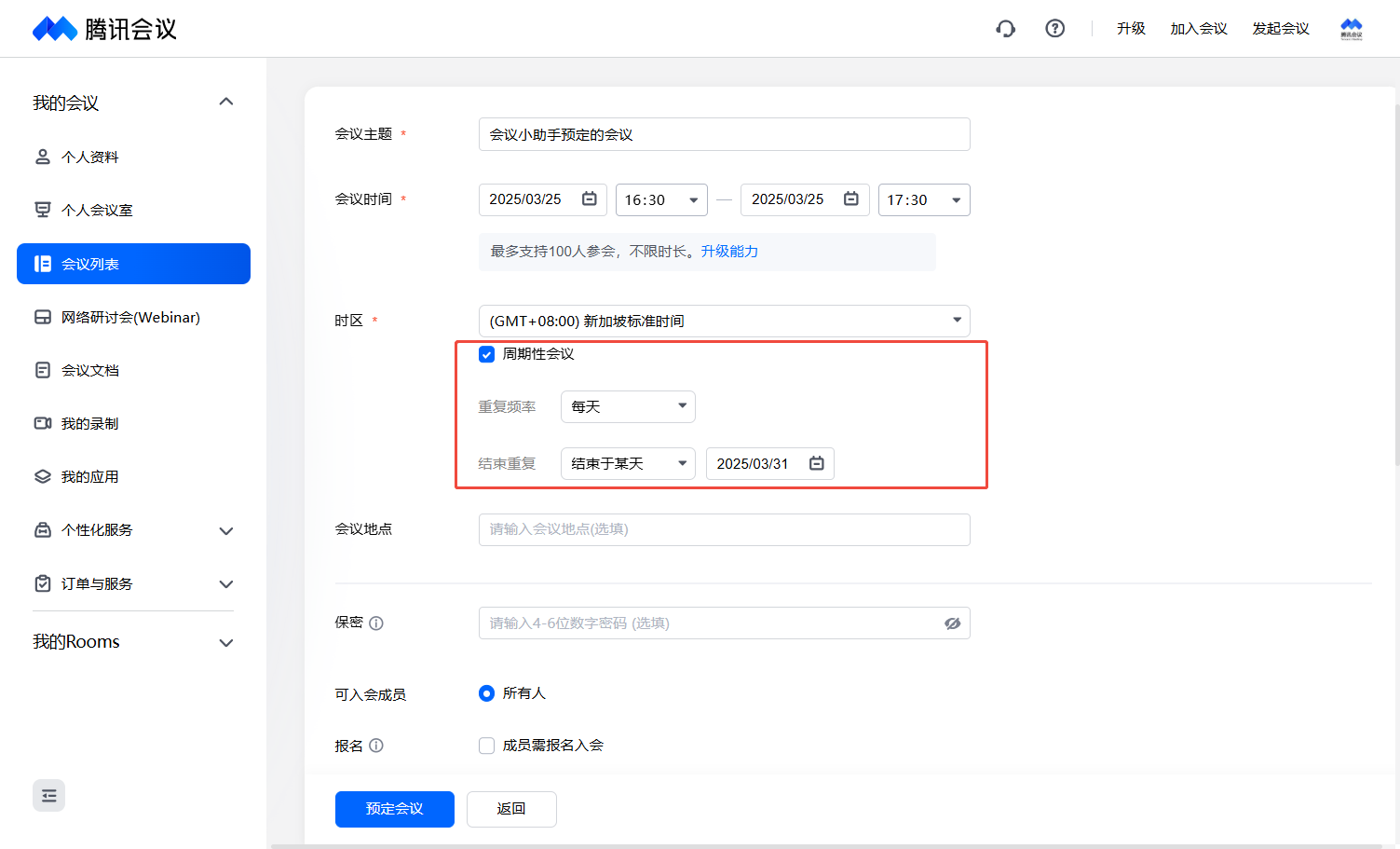Uncheck the 周期性会议 checkbox
The width and height of the screenshot is (1400, 849).
pos(486,354)
